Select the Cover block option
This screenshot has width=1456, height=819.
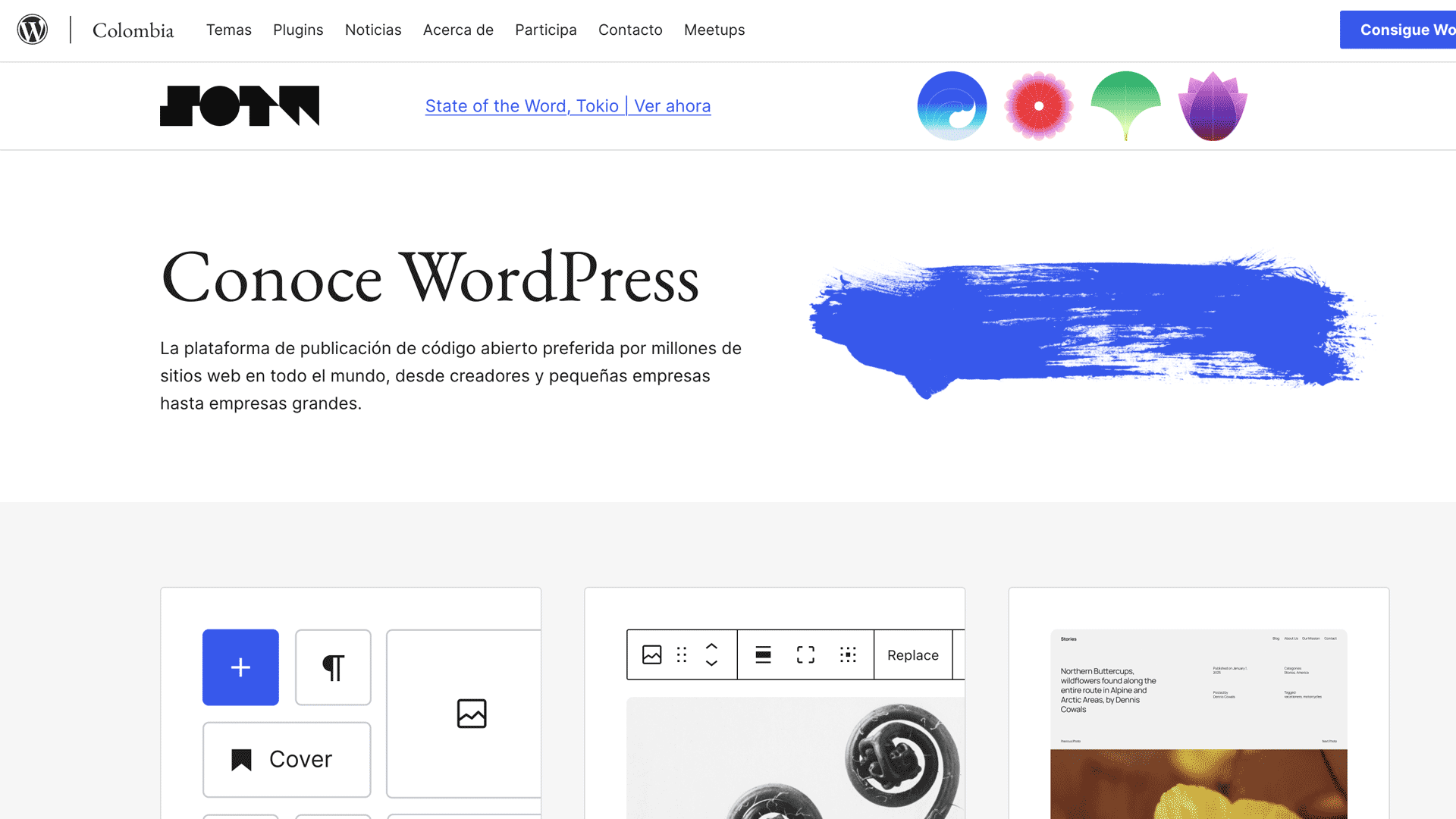coord(286,759)
